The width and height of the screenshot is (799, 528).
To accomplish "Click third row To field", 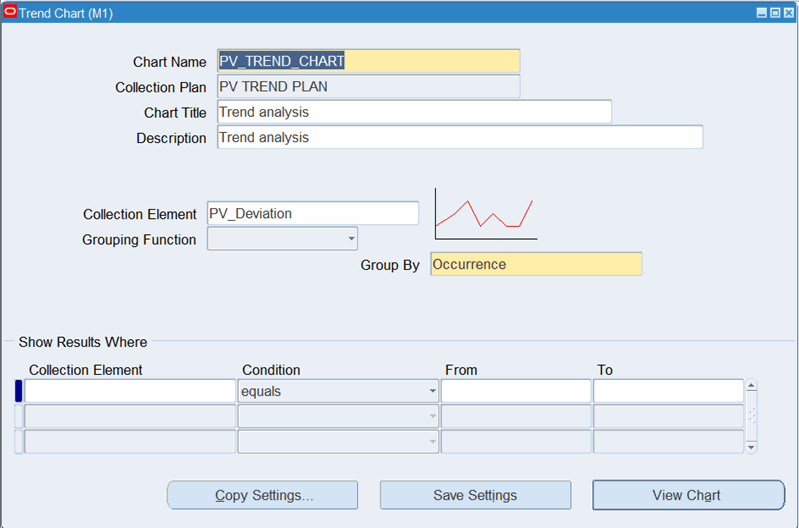I will click(668, 441).
